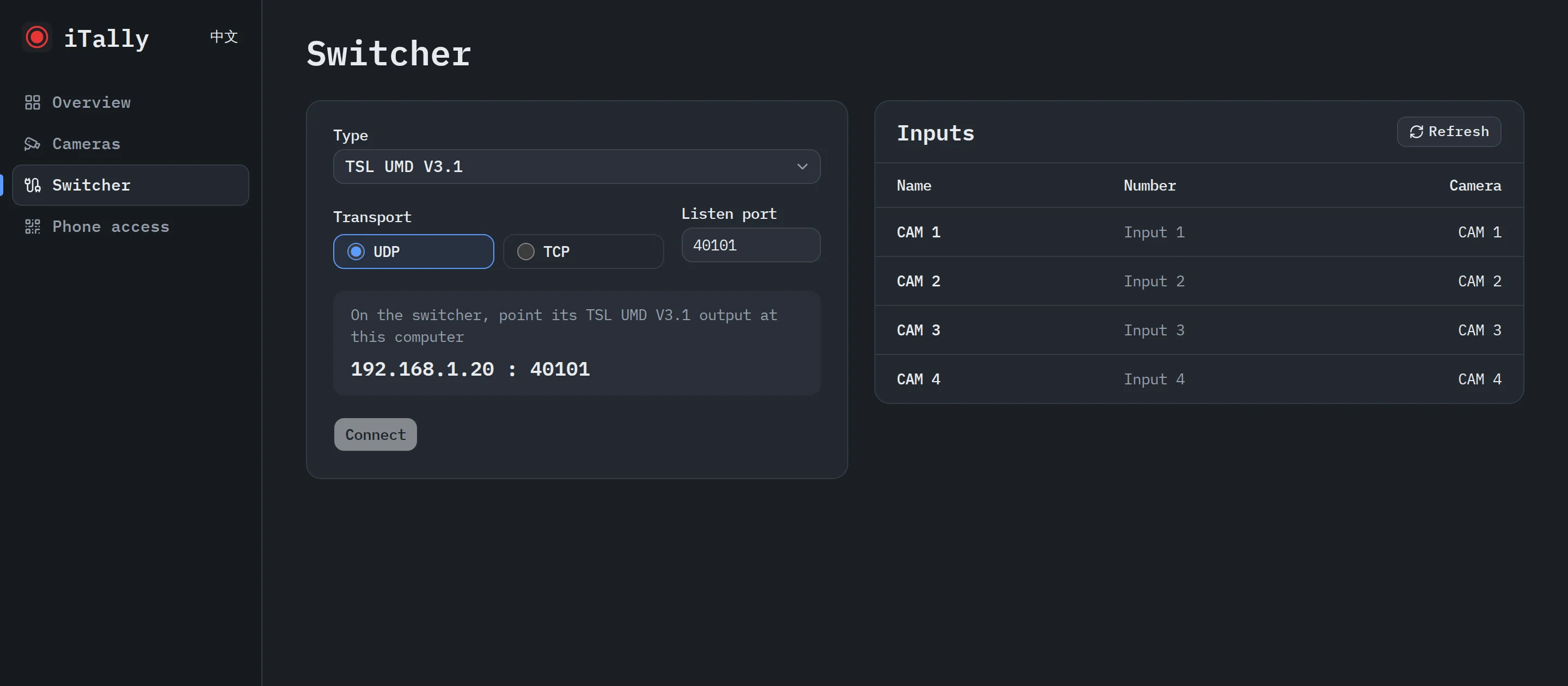
Task: Click the Cameras icon in sidebar
Action: 32,144
